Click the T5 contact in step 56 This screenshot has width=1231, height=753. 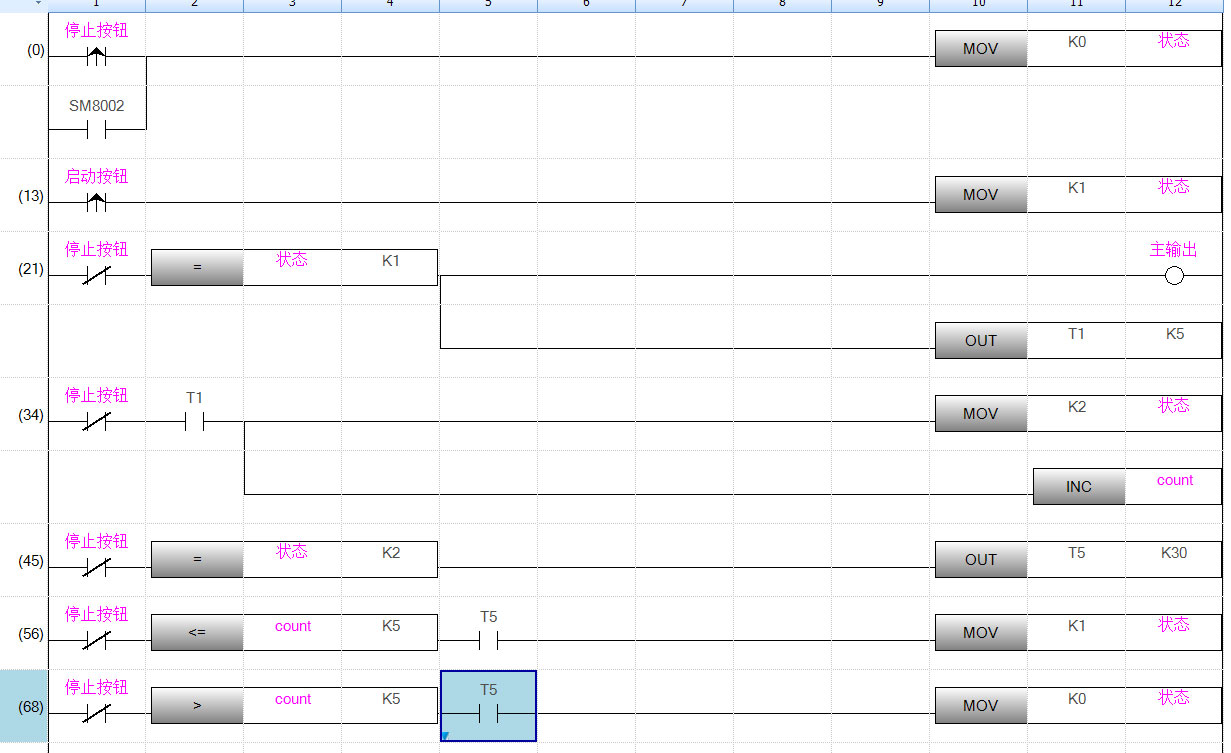pyautogui.click(x=488, y=641)
